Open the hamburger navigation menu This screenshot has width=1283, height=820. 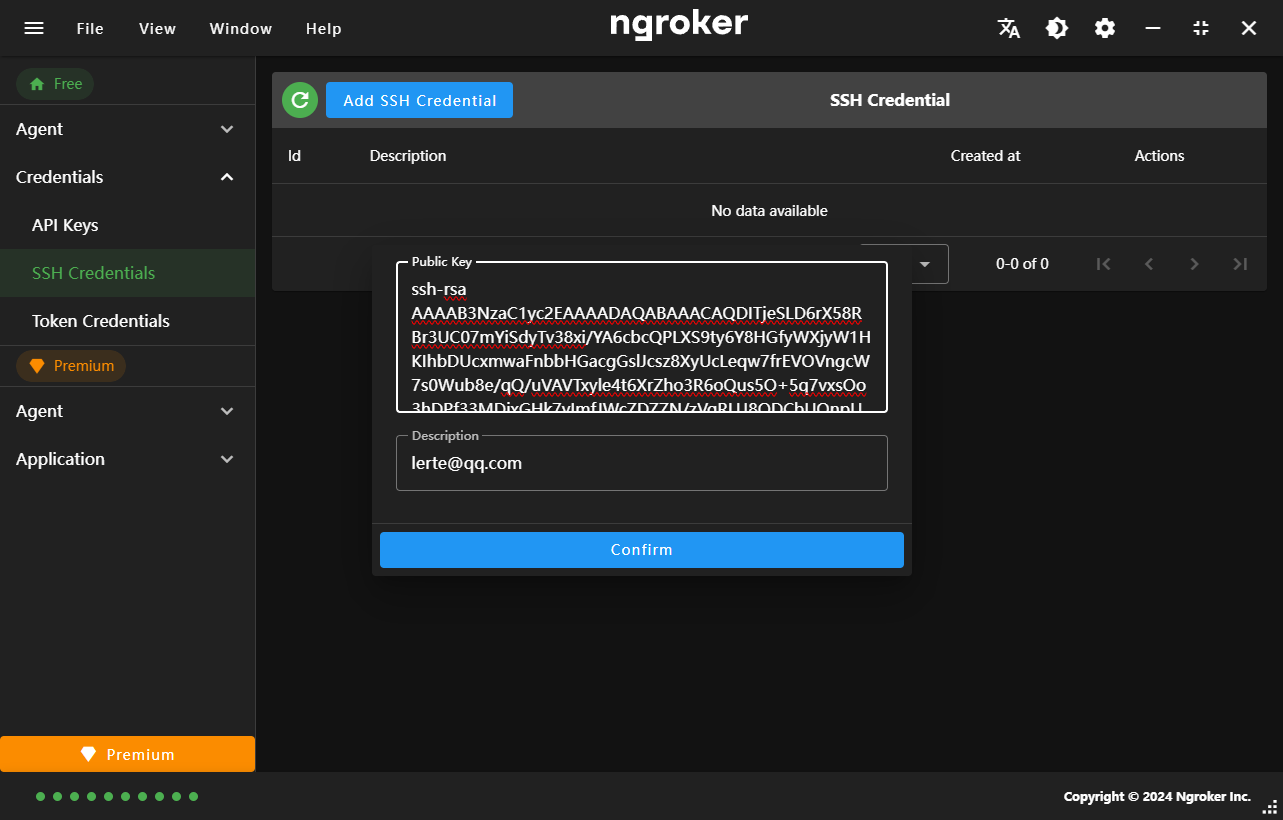34,28
